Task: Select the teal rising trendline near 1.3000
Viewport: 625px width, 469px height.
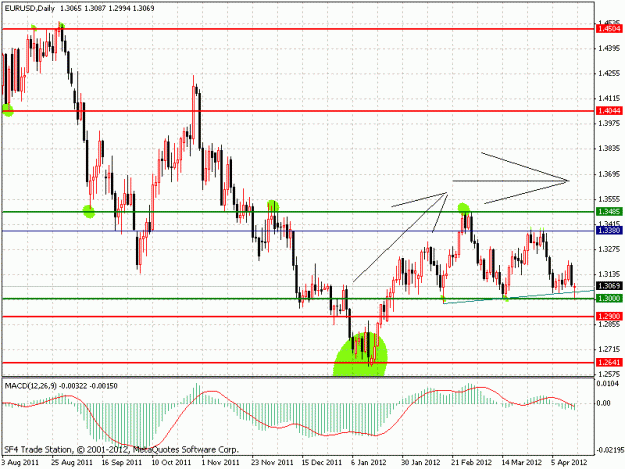Action: click(x=518, y=297)
